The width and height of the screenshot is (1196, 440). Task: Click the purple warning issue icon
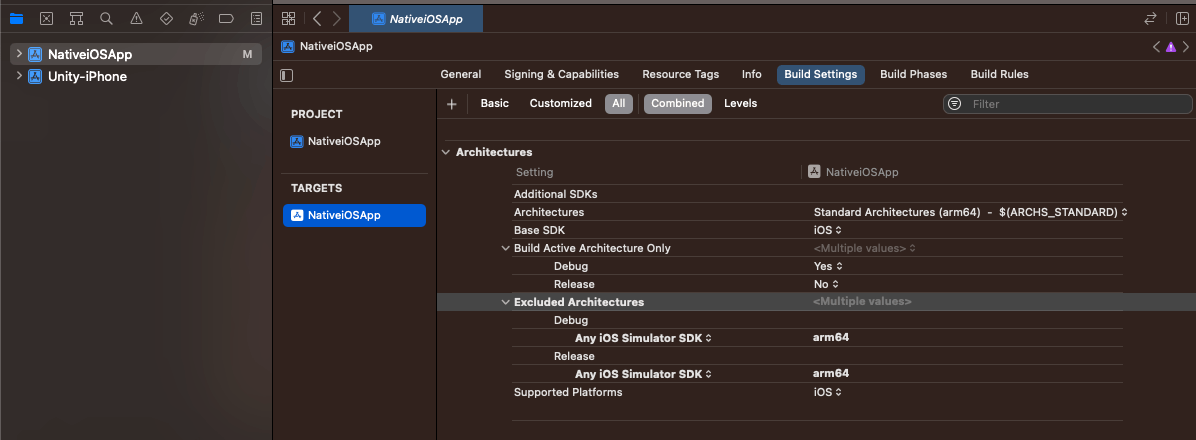pos(1171,47)
